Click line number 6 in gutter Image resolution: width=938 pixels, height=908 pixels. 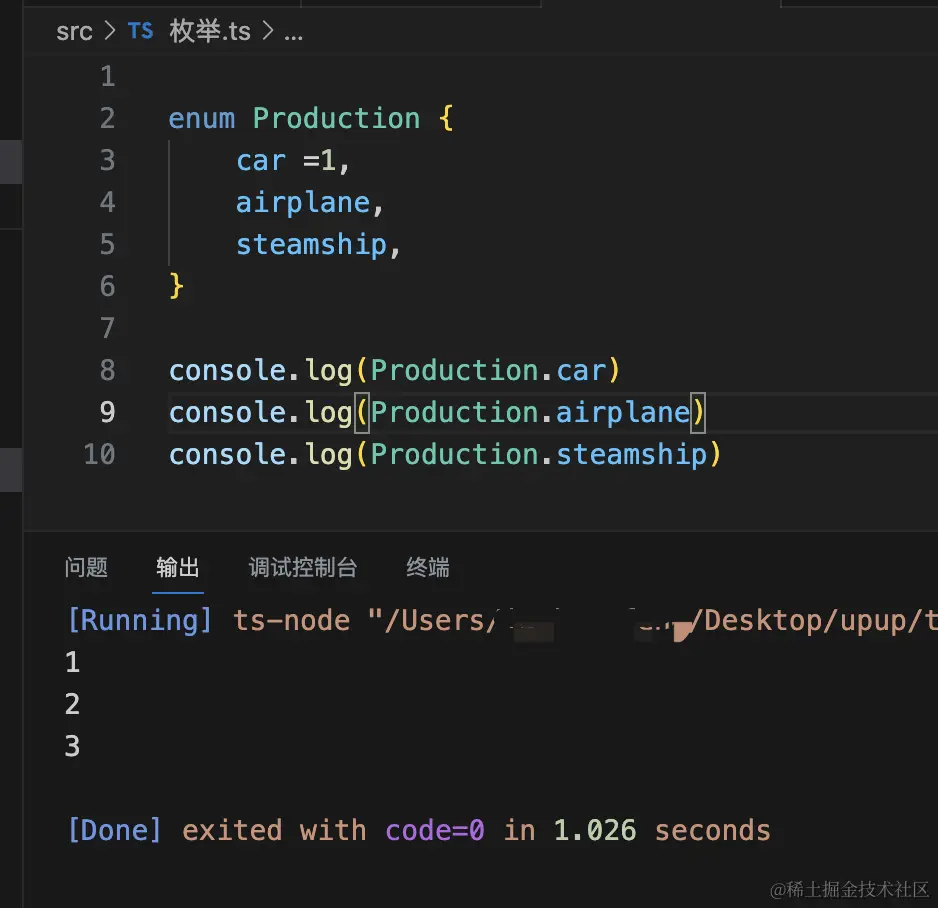108,286
